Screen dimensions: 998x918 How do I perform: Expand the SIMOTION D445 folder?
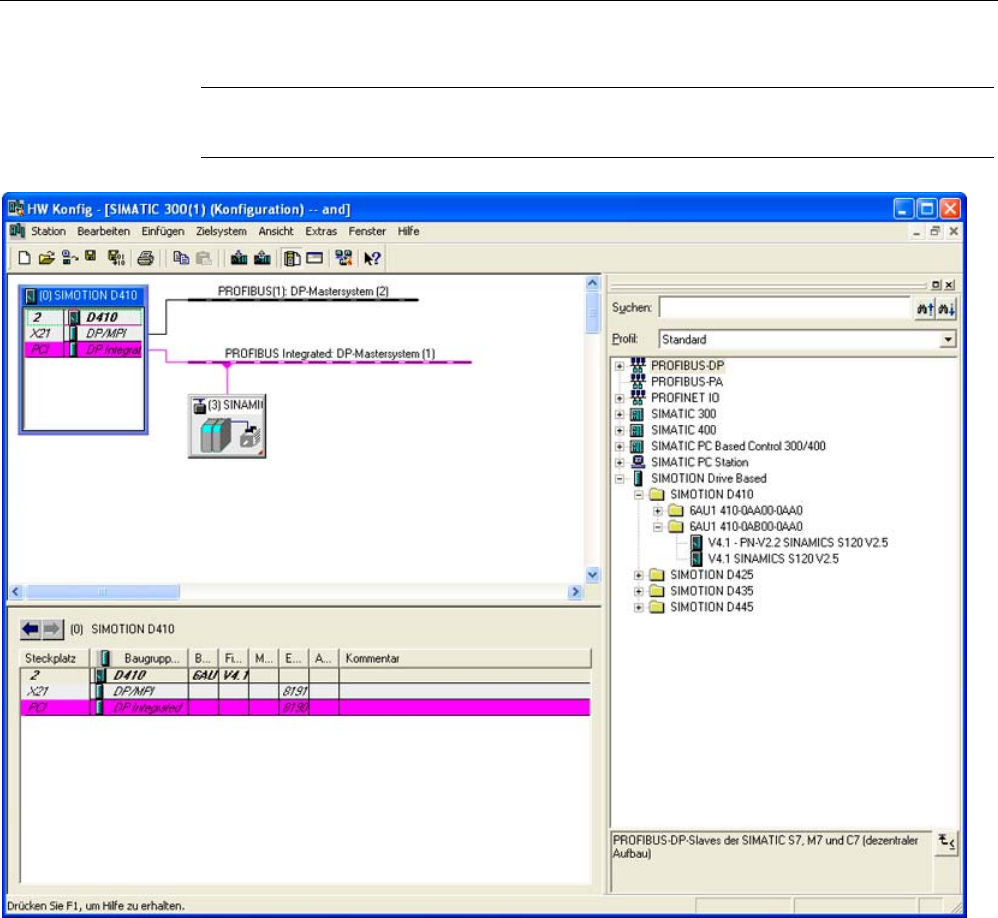coord(638,607)
